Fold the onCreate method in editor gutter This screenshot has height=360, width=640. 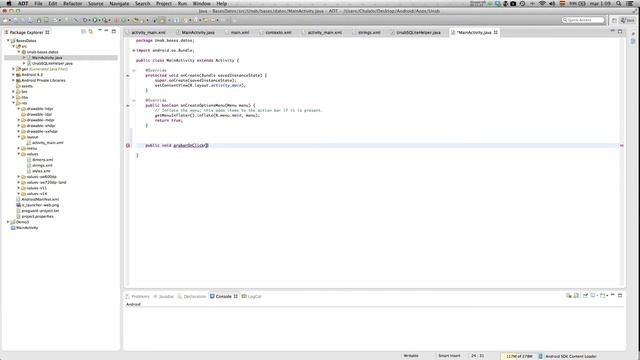click(x=133, y=70)
